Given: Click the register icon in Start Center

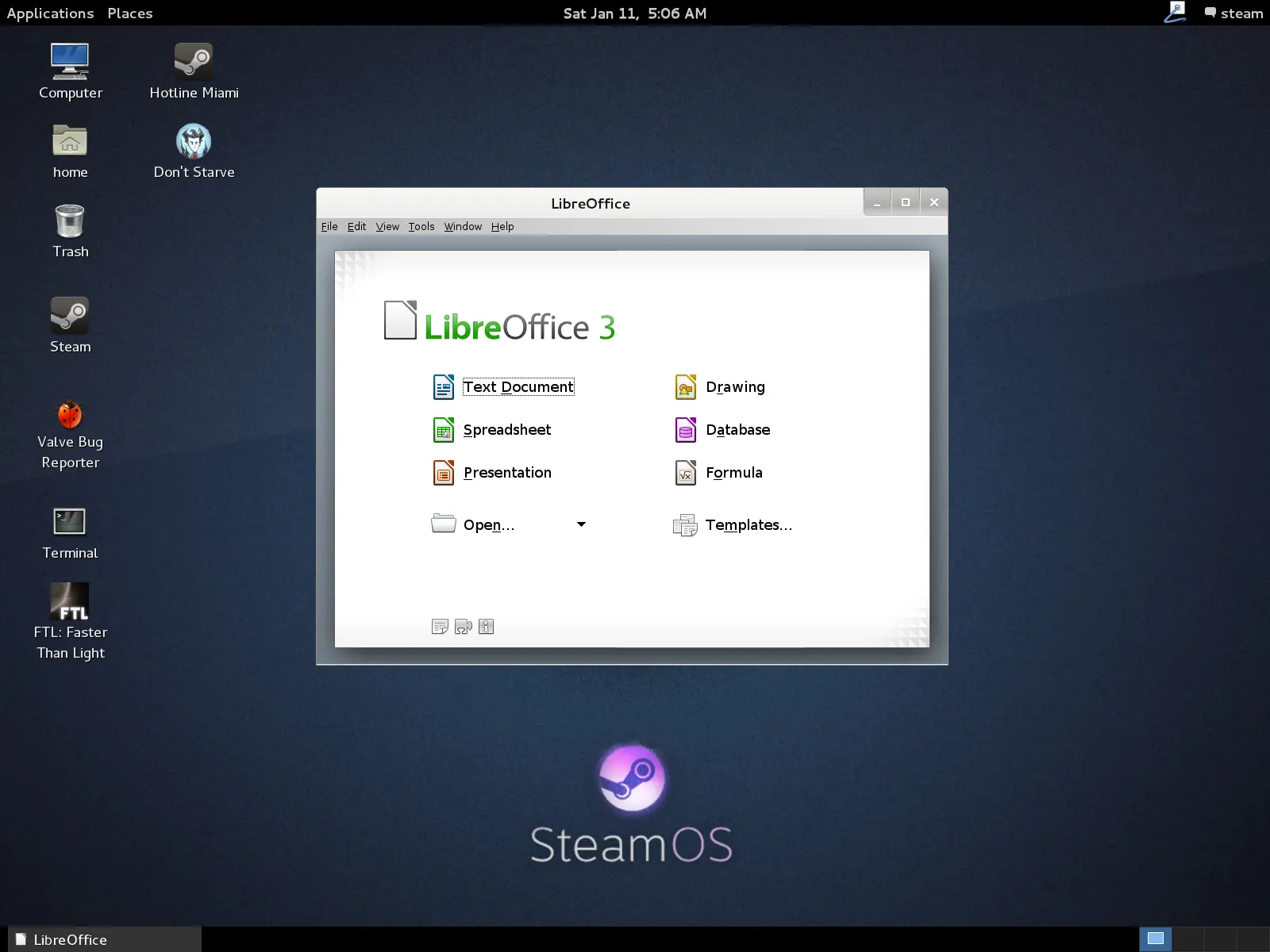Looking at the screenshot, I should [441, 627].
